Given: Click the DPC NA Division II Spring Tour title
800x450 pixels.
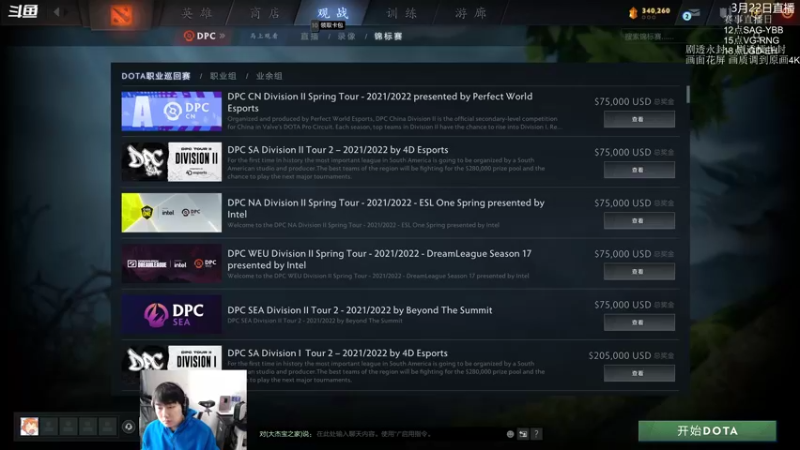Looking at the screenshot, I should click(386, 208).
